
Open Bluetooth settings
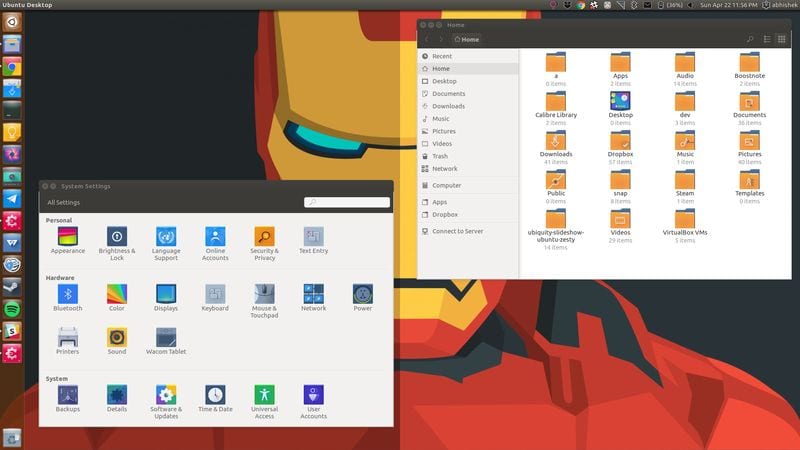(x=67, y=297)
